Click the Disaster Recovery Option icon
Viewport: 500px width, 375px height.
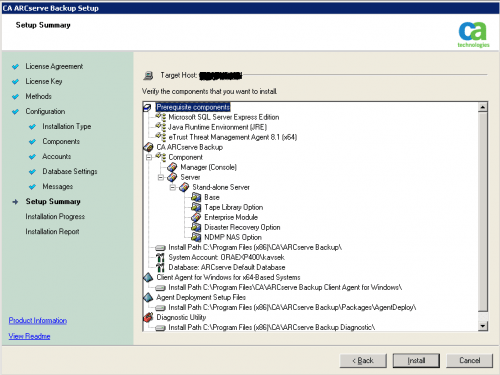pyautogui.click(x=196, y=227)
